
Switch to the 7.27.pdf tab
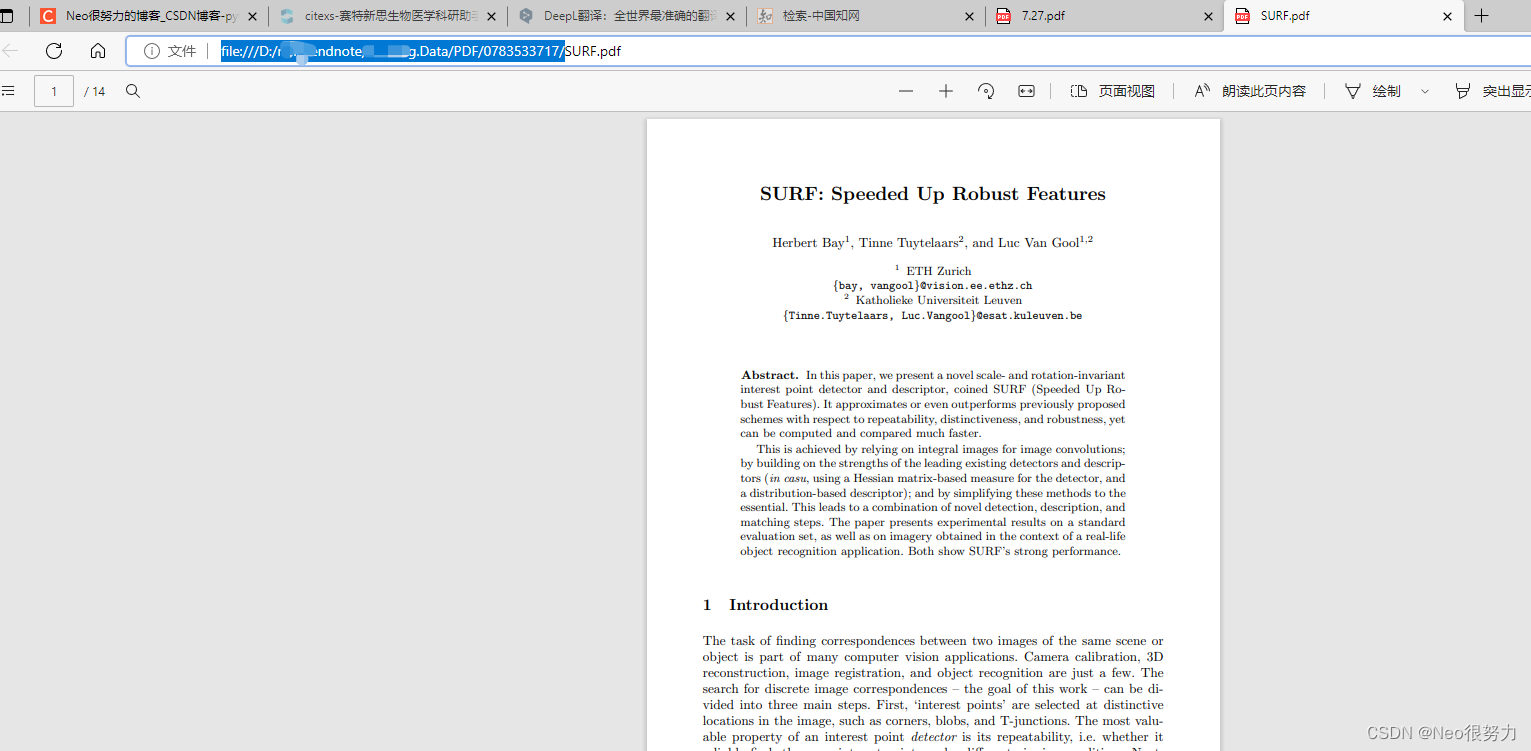[x=1104, y=16]
